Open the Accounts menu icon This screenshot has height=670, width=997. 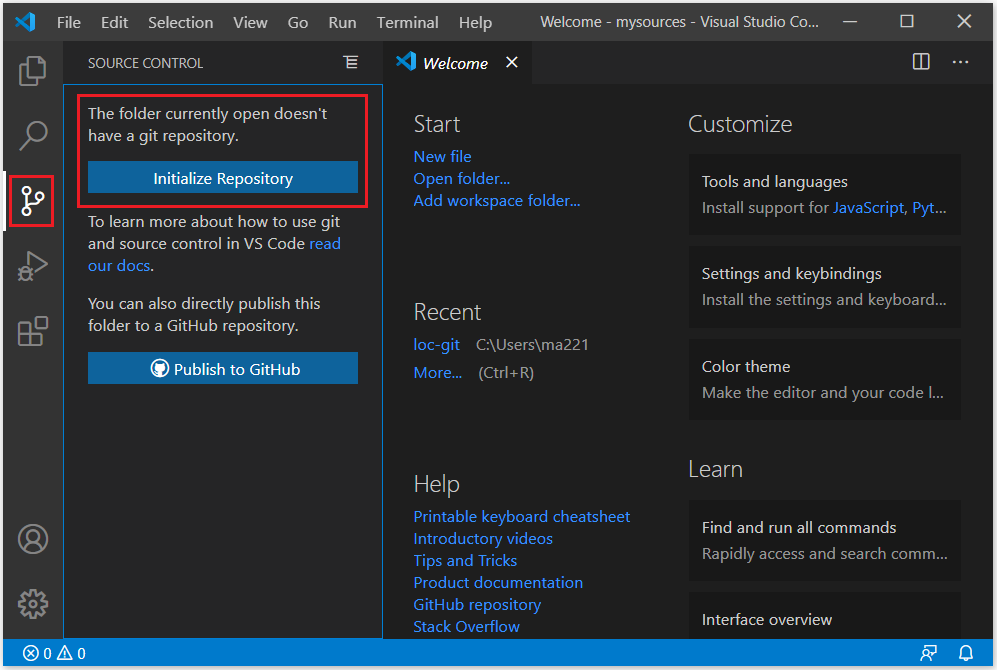point(32,539)
